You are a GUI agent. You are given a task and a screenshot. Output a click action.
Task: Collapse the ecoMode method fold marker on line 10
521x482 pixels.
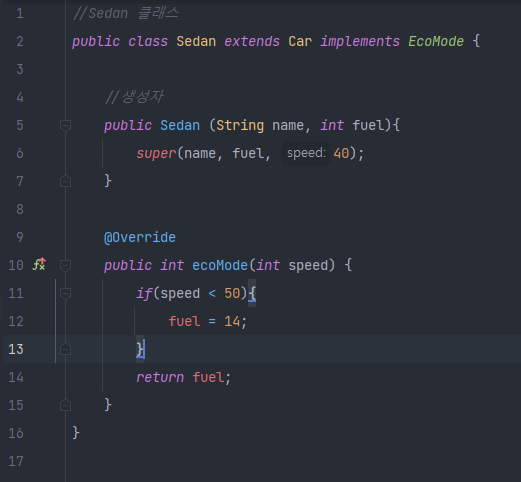pyautogui.click(x=65, y=265)
